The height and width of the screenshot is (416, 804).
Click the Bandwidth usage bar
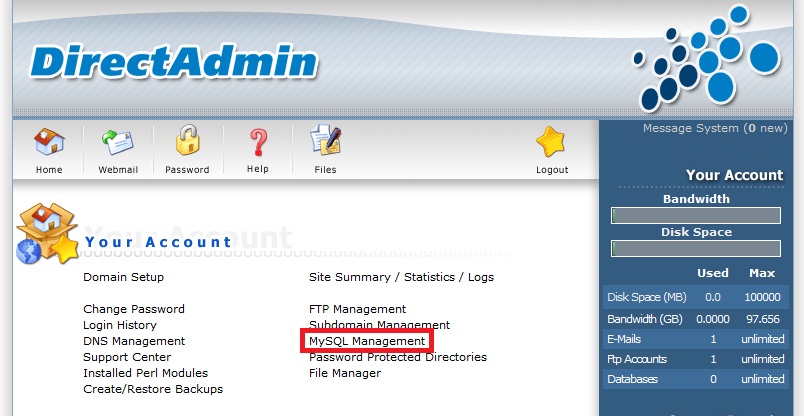[696, 215]
